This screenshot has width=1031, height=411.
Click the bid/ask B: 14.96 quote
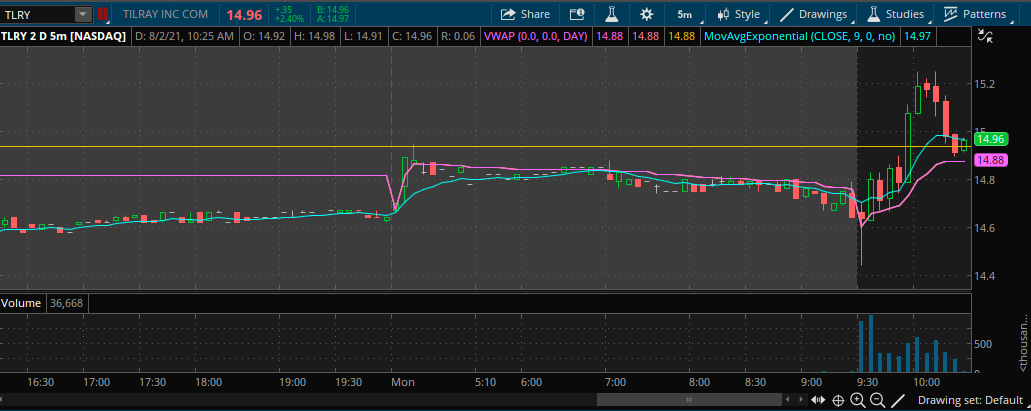333,10
